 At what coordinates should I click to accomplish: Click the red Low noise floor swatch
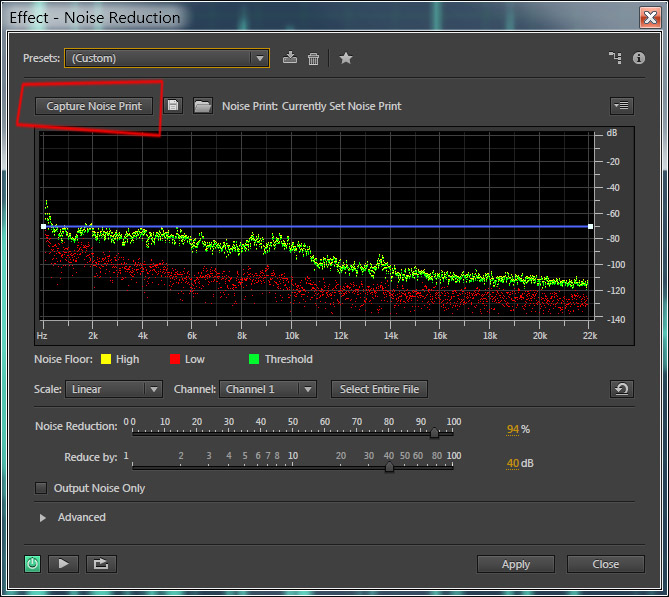coord(175,359)
